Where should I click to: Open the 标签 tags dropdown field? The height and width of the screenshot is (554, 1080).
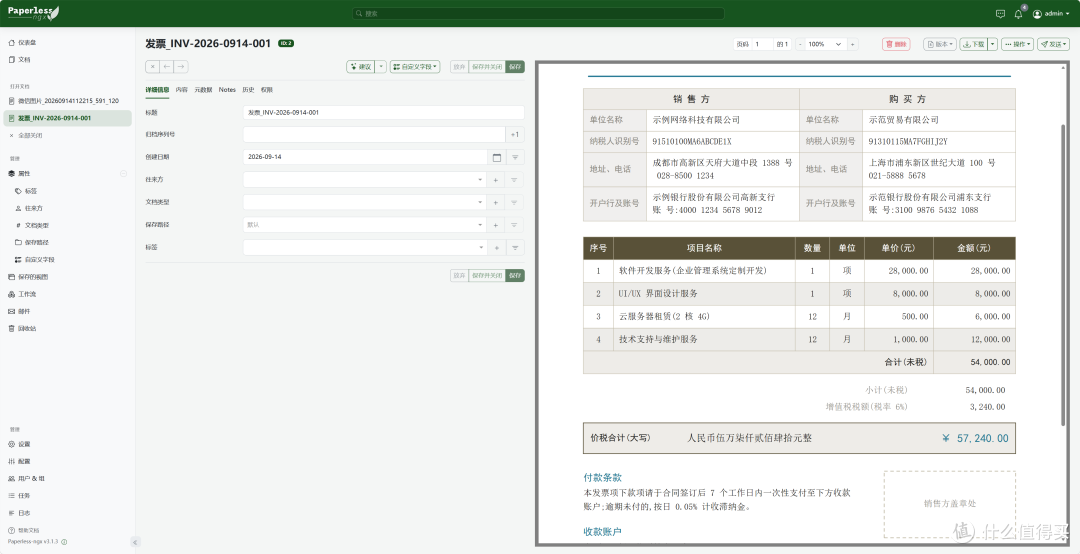pyautogui.click(x=364, y=247)
